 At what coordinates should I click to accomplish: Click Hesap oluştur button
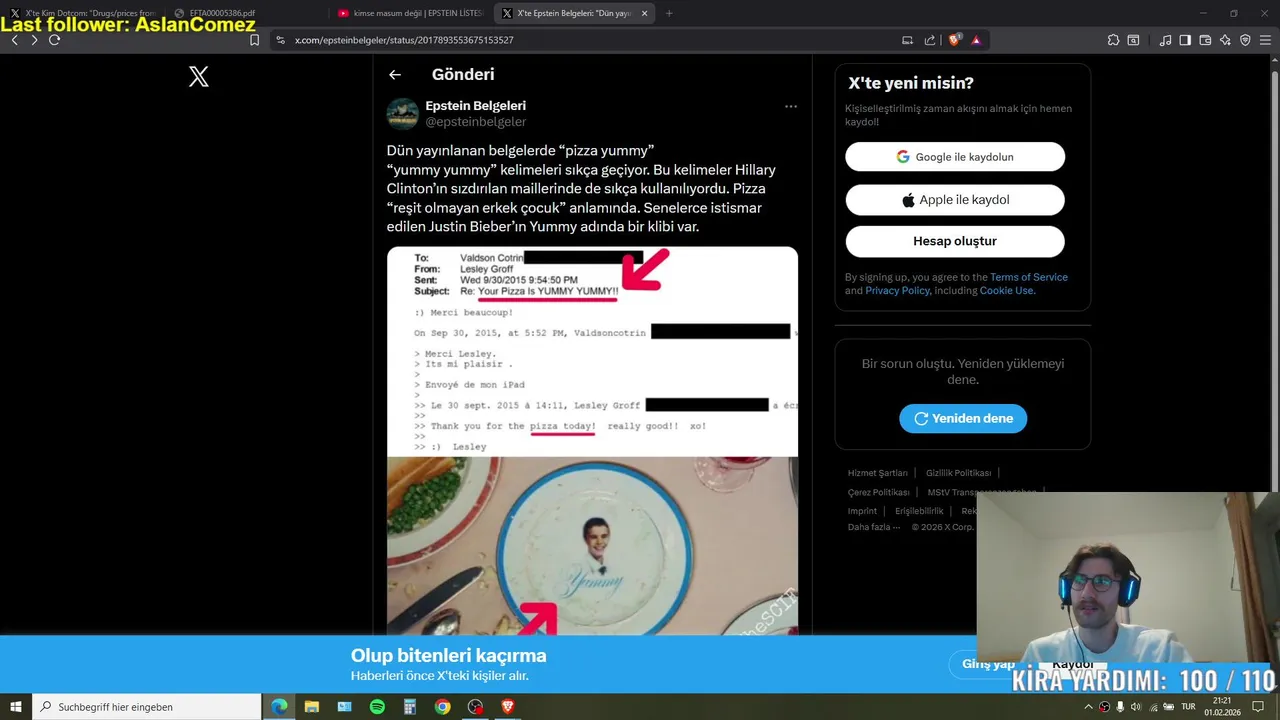click(x=955, y=241)
